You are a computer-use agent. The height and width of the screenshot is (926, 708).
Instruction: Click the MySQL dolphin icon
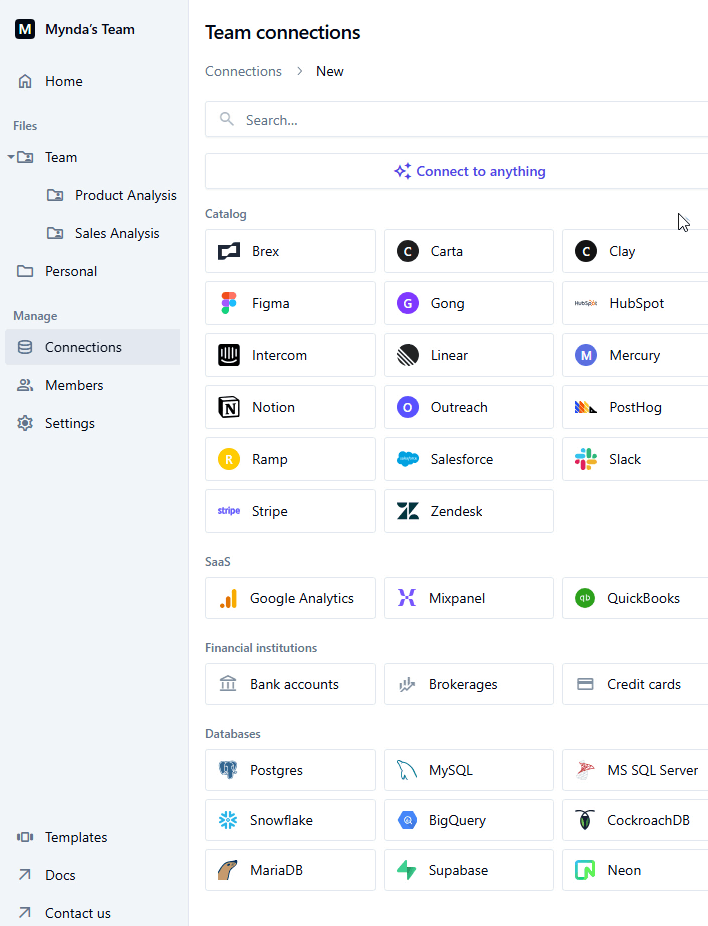407,770
